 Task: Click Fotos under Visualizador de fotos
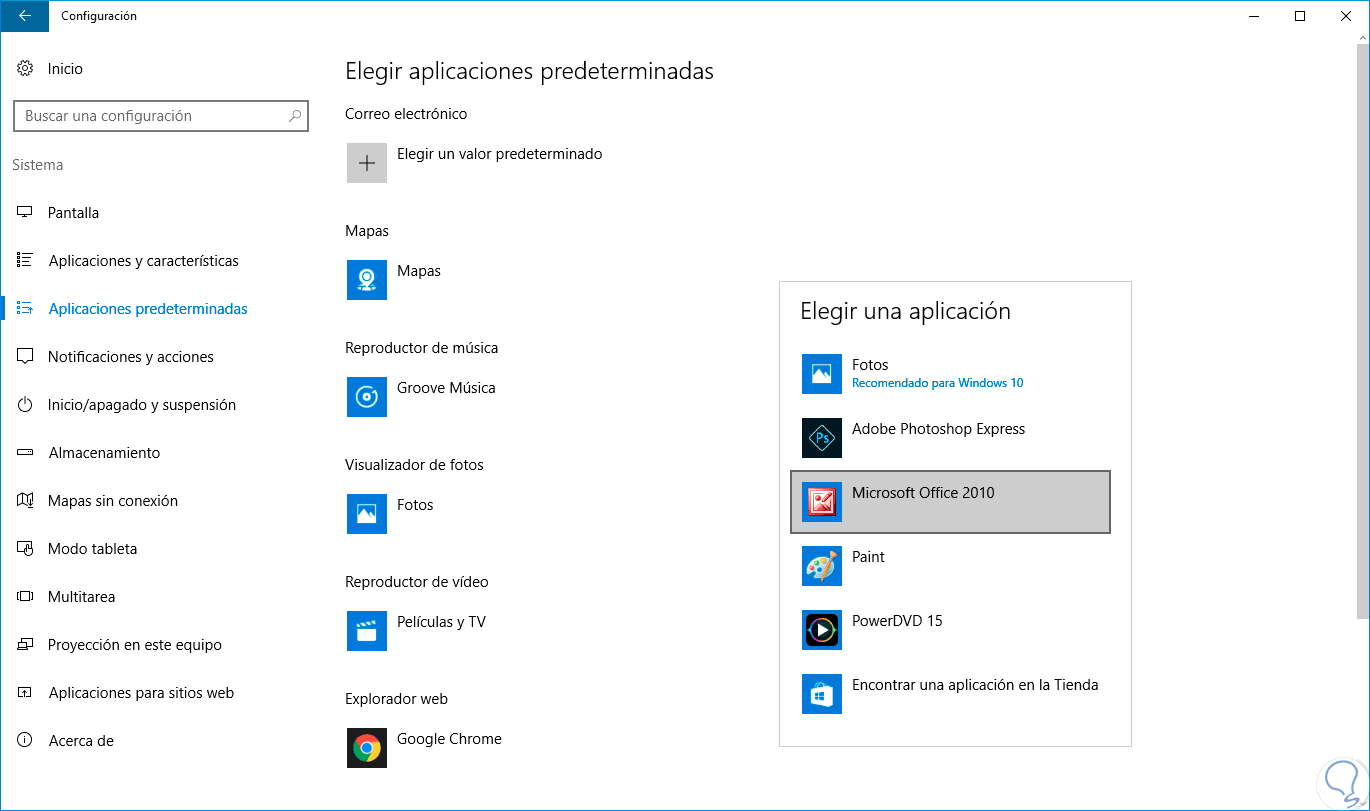(390, 514)
